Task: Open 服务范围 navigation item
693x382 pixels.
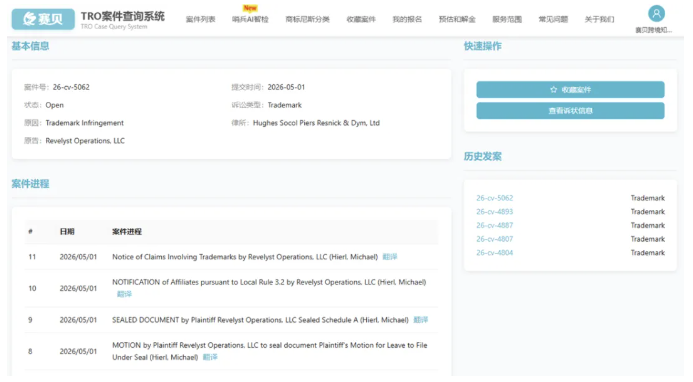Action: (507, 19)
